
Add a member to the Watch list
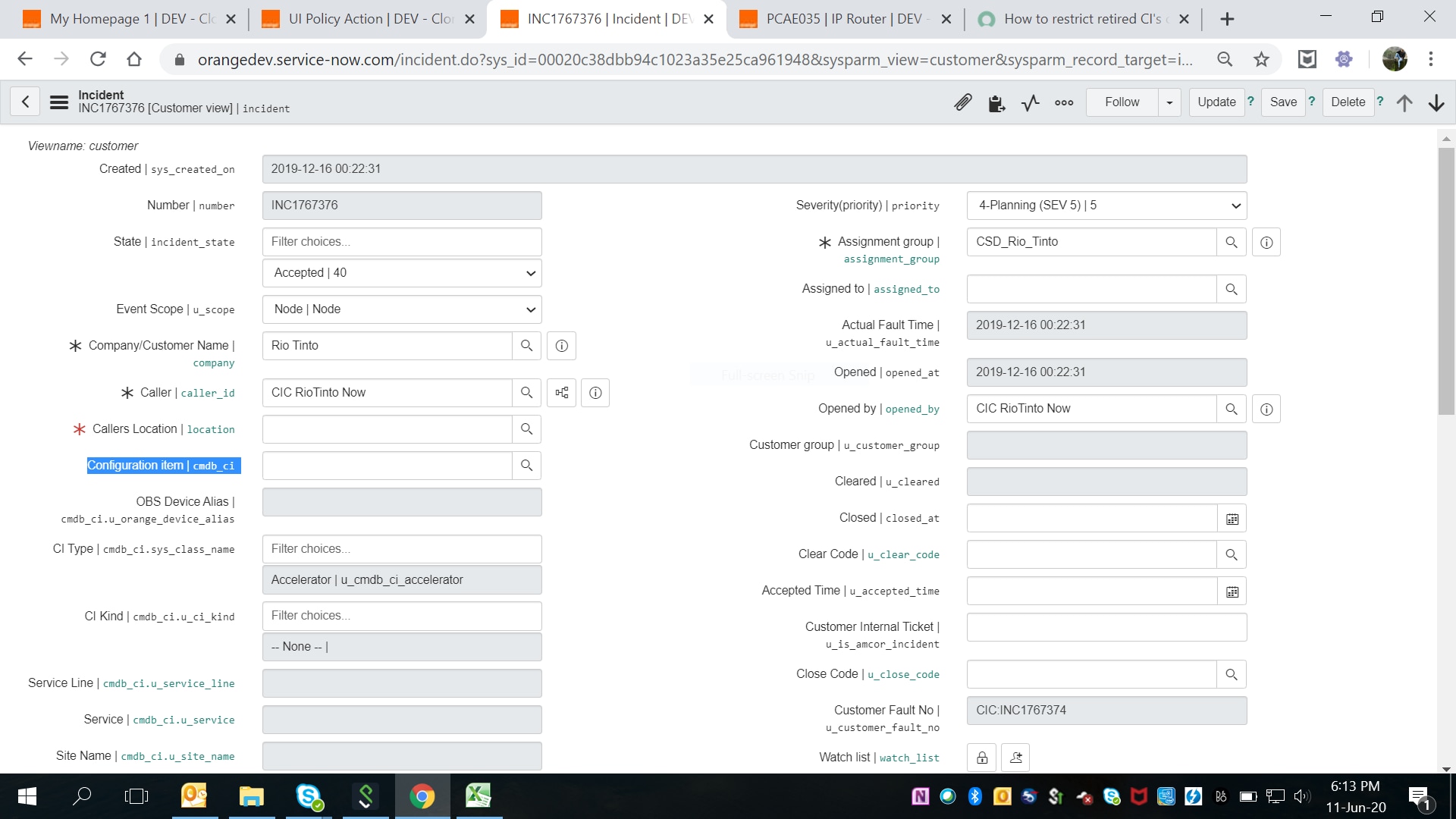1015,757
